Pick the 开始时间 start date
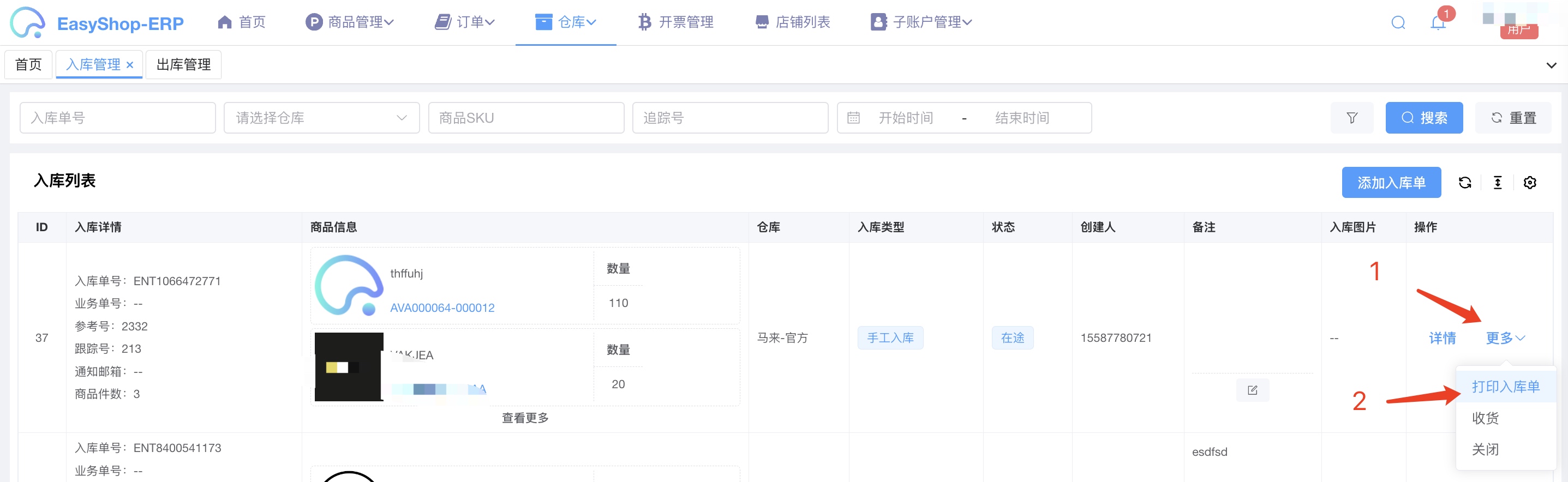 pyautogui.click(x=906, y=117)
